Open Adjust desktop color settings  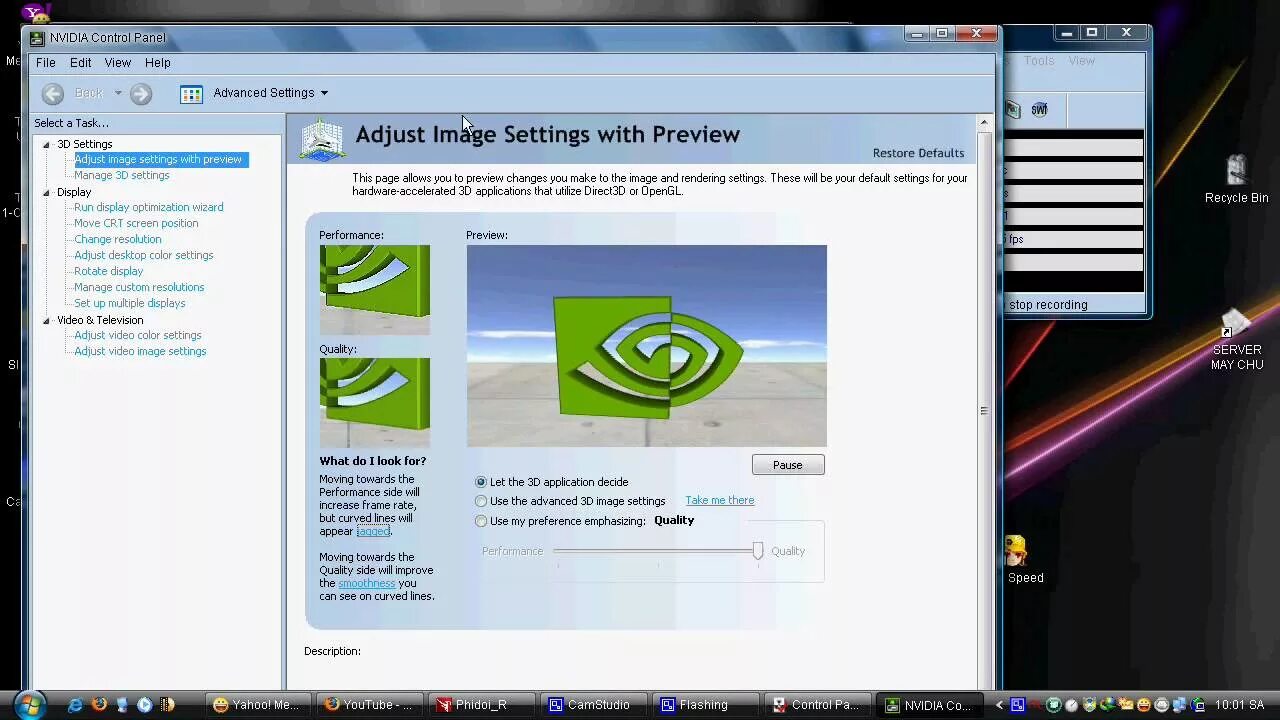coord(144,255)
